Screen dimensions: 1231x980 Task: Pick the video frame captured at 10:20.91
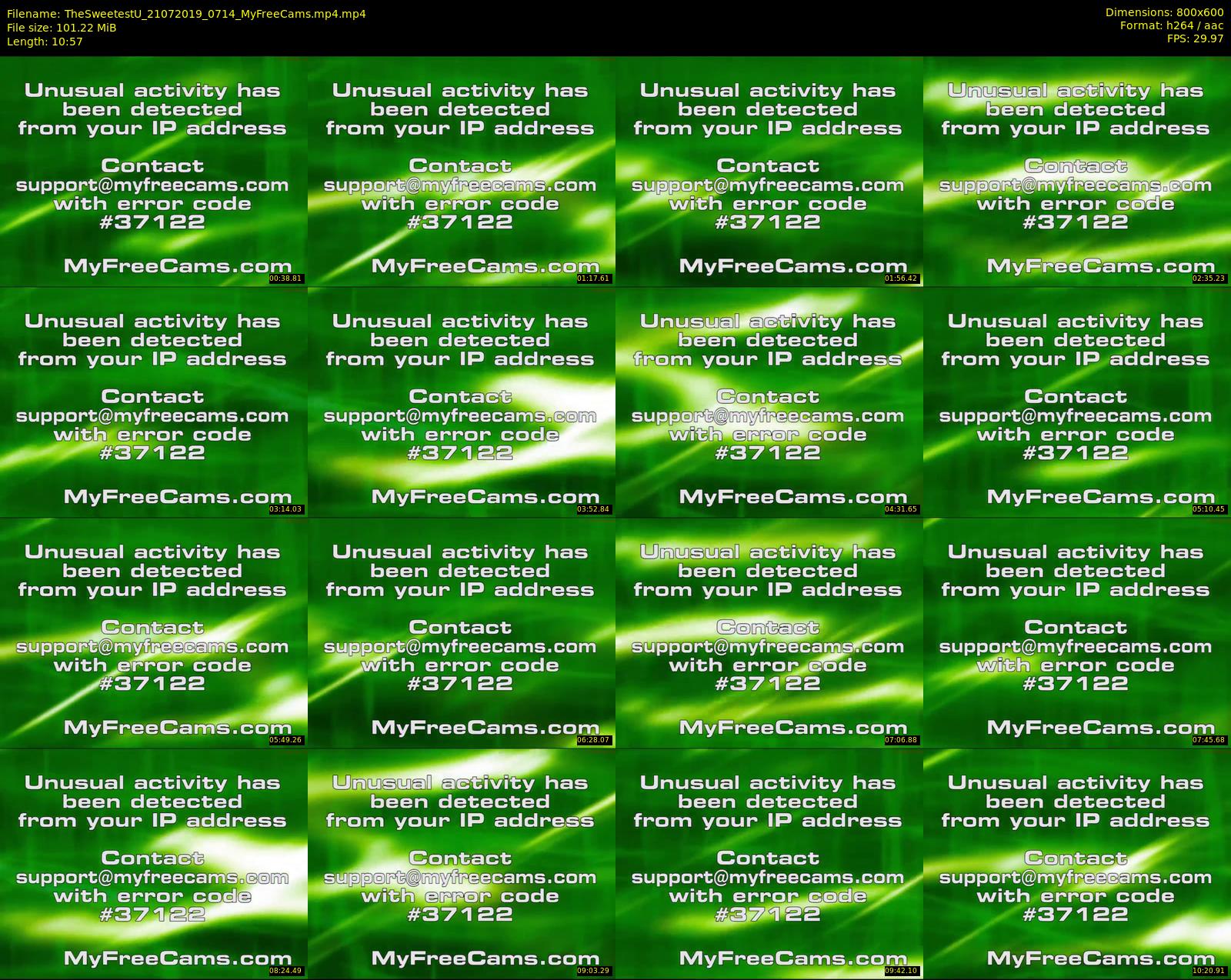coord(1077,863)
